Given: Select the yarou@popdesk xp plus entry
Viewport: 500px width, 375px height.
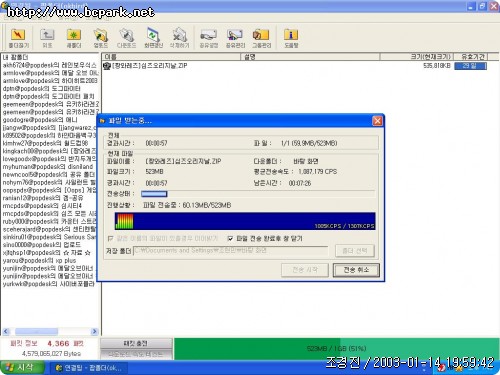Looking at the screenshot, I should tap(39, 260).
